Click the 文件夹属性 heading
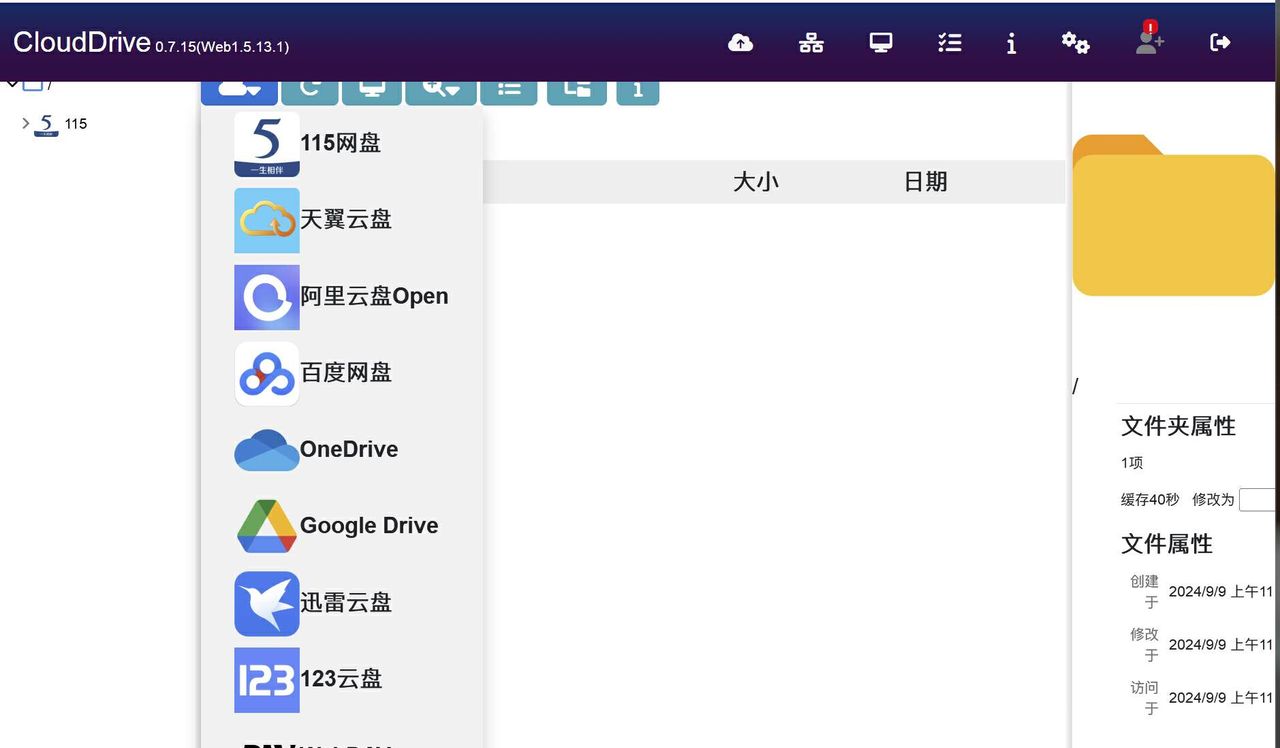The height and width of the screenshot is (748, 1280). point(1178,426)
